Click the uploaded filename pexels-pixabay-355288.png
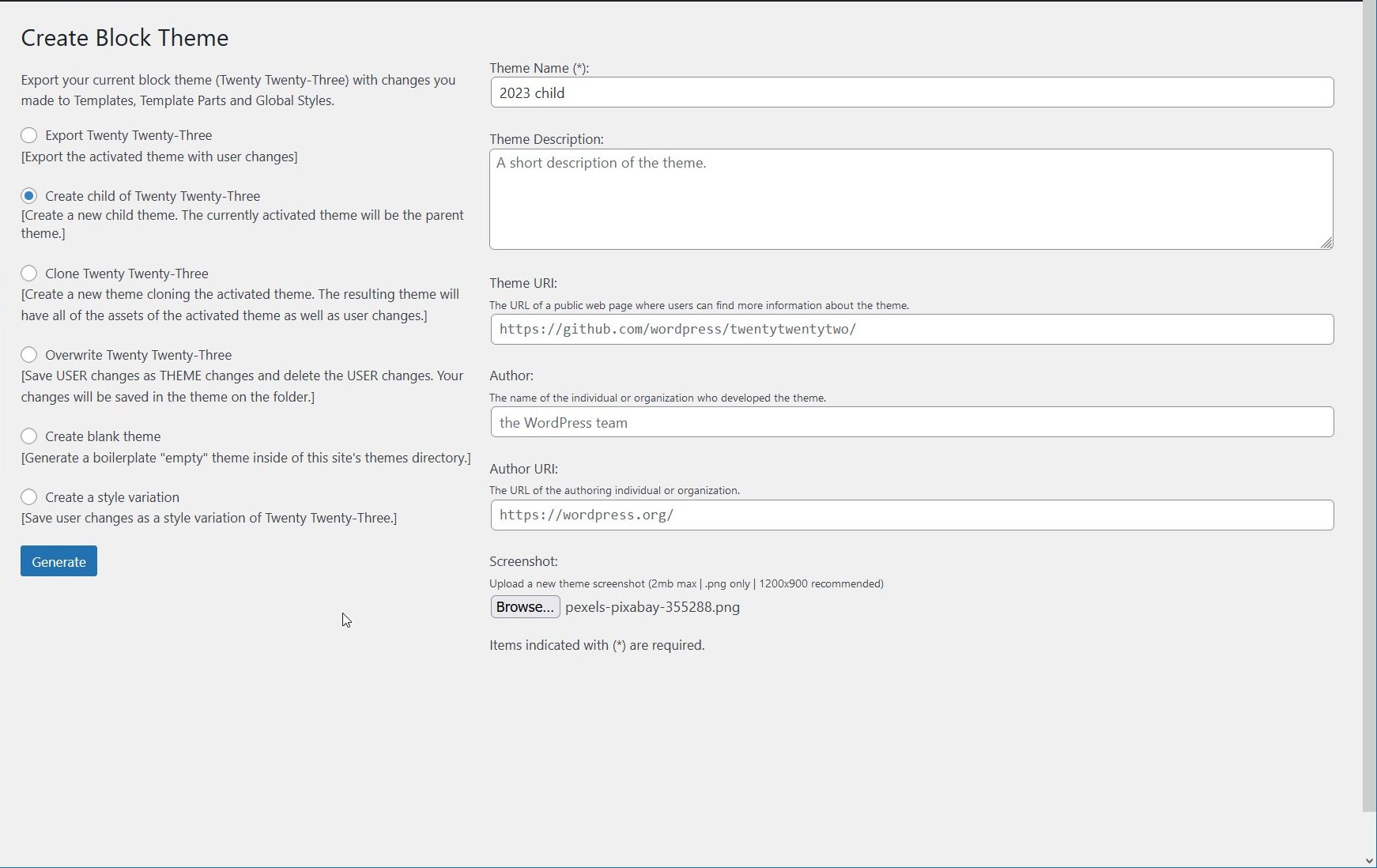1377x868 pixels. (653, 607)
